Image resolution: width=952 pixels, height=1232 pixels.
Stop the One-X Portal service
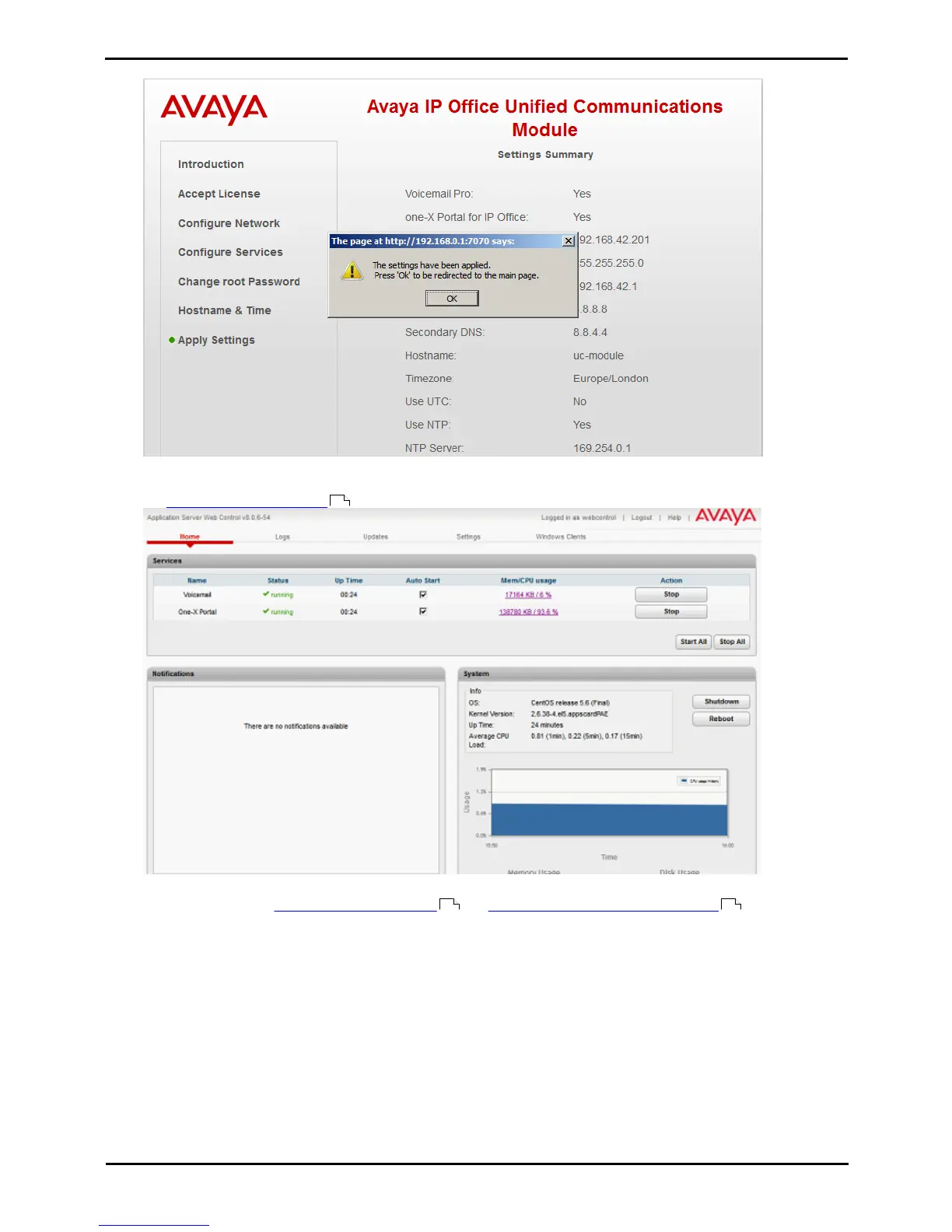671,611
